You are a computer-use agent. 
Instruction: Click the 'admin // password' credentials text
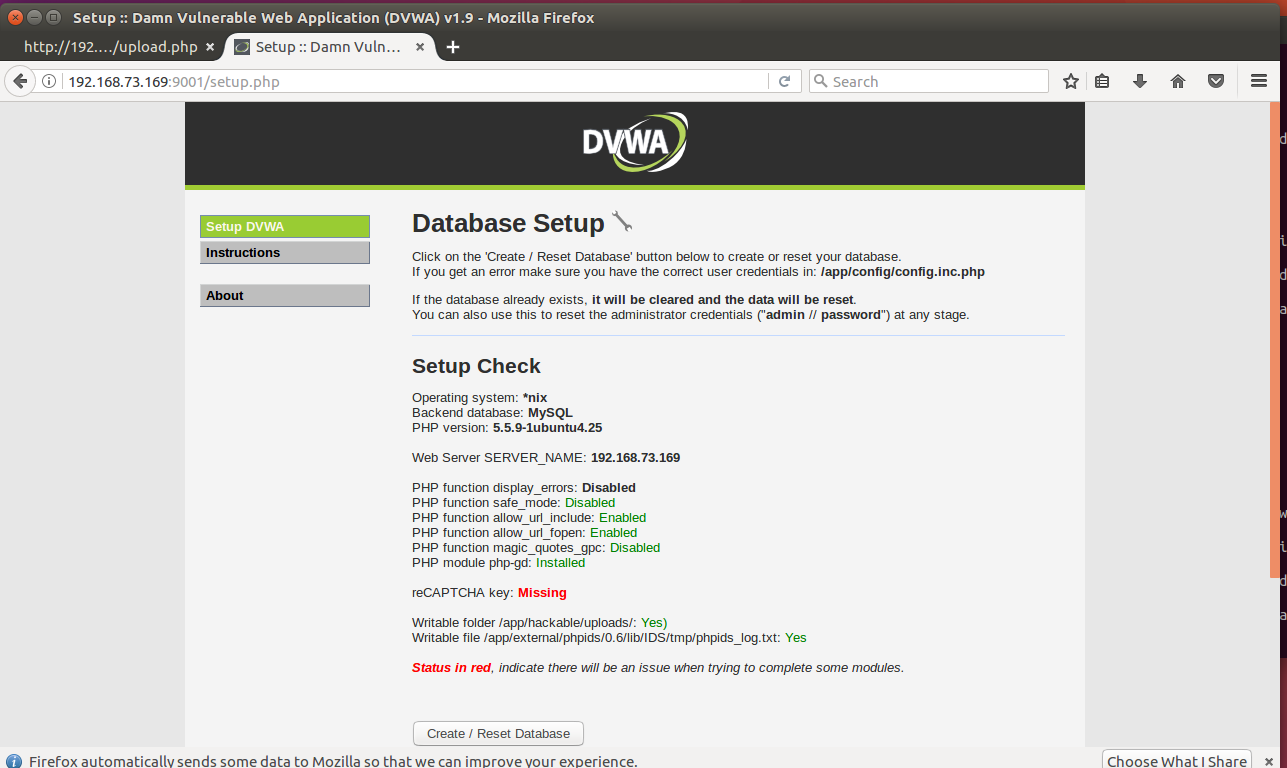[x=824, y=315]
